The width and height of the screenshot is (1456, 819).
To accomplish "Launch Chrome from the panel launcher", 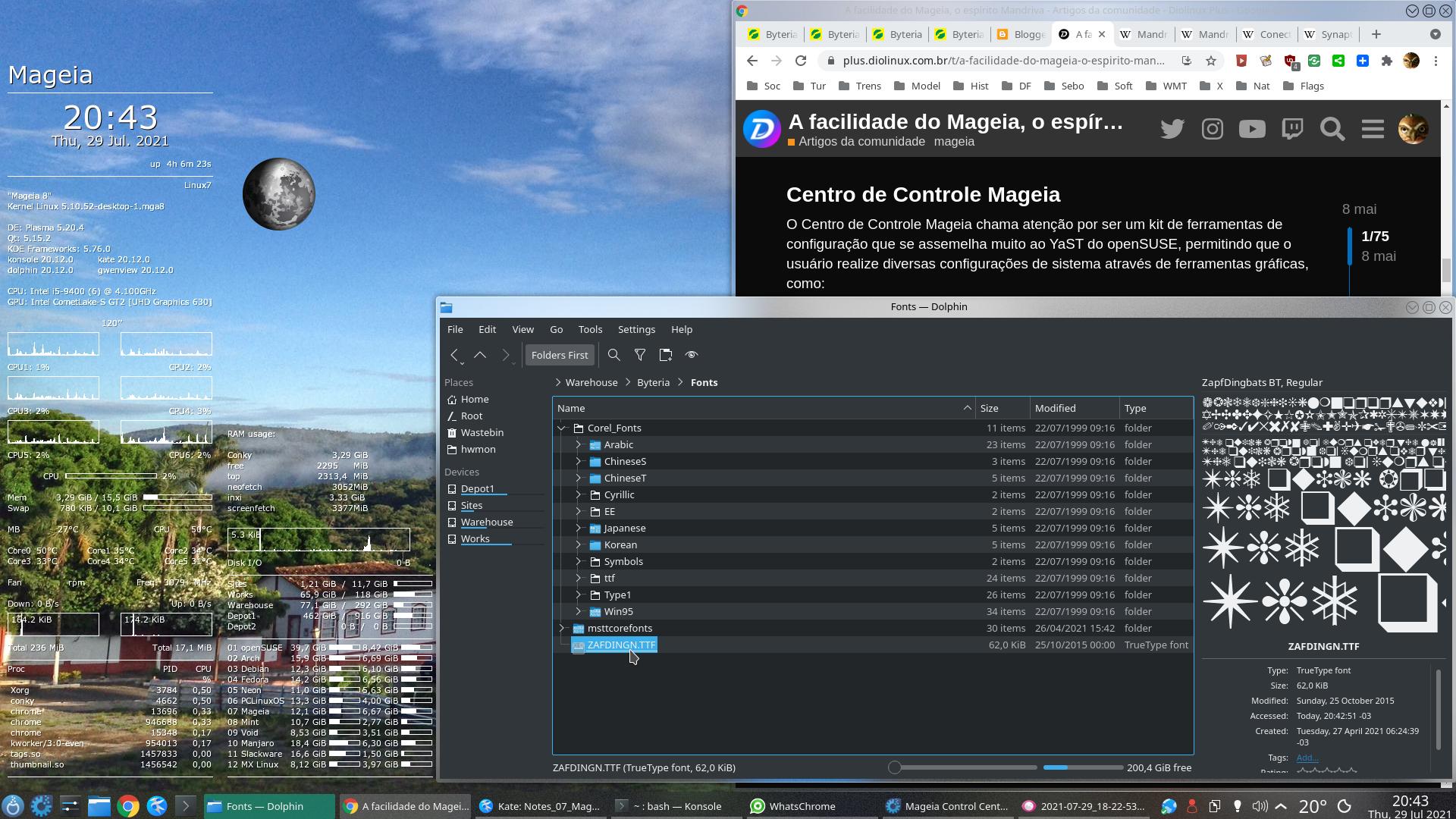I will click(128, 805).
